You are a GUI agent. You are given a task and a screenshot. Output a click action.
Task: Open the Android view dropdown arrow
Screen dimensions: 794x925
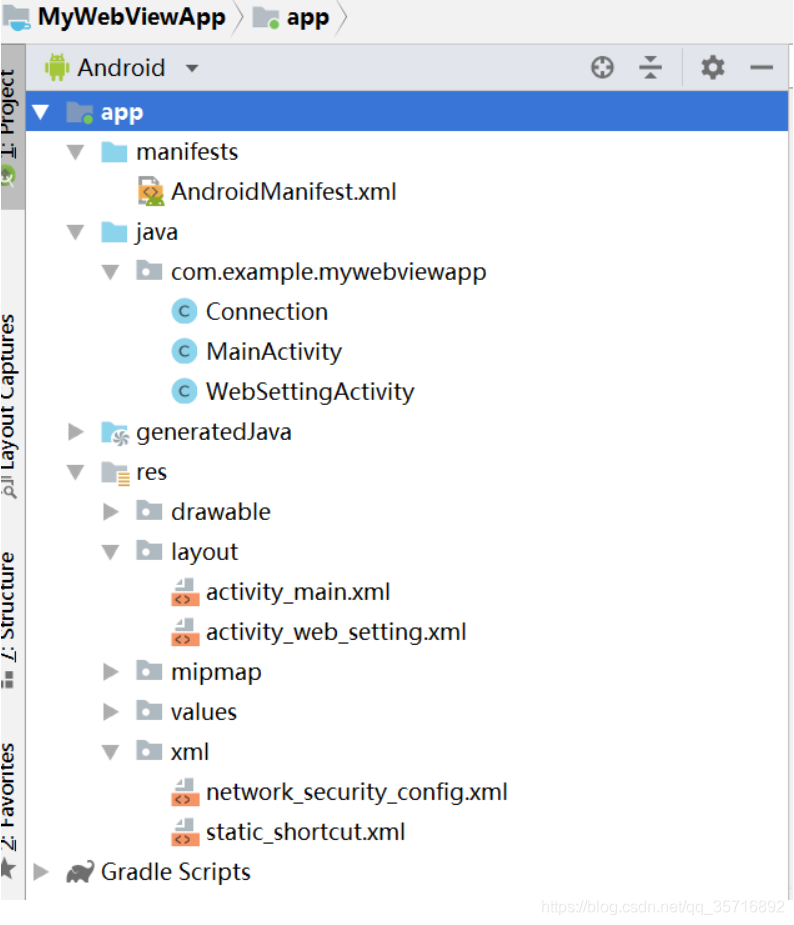coord(192,68)
